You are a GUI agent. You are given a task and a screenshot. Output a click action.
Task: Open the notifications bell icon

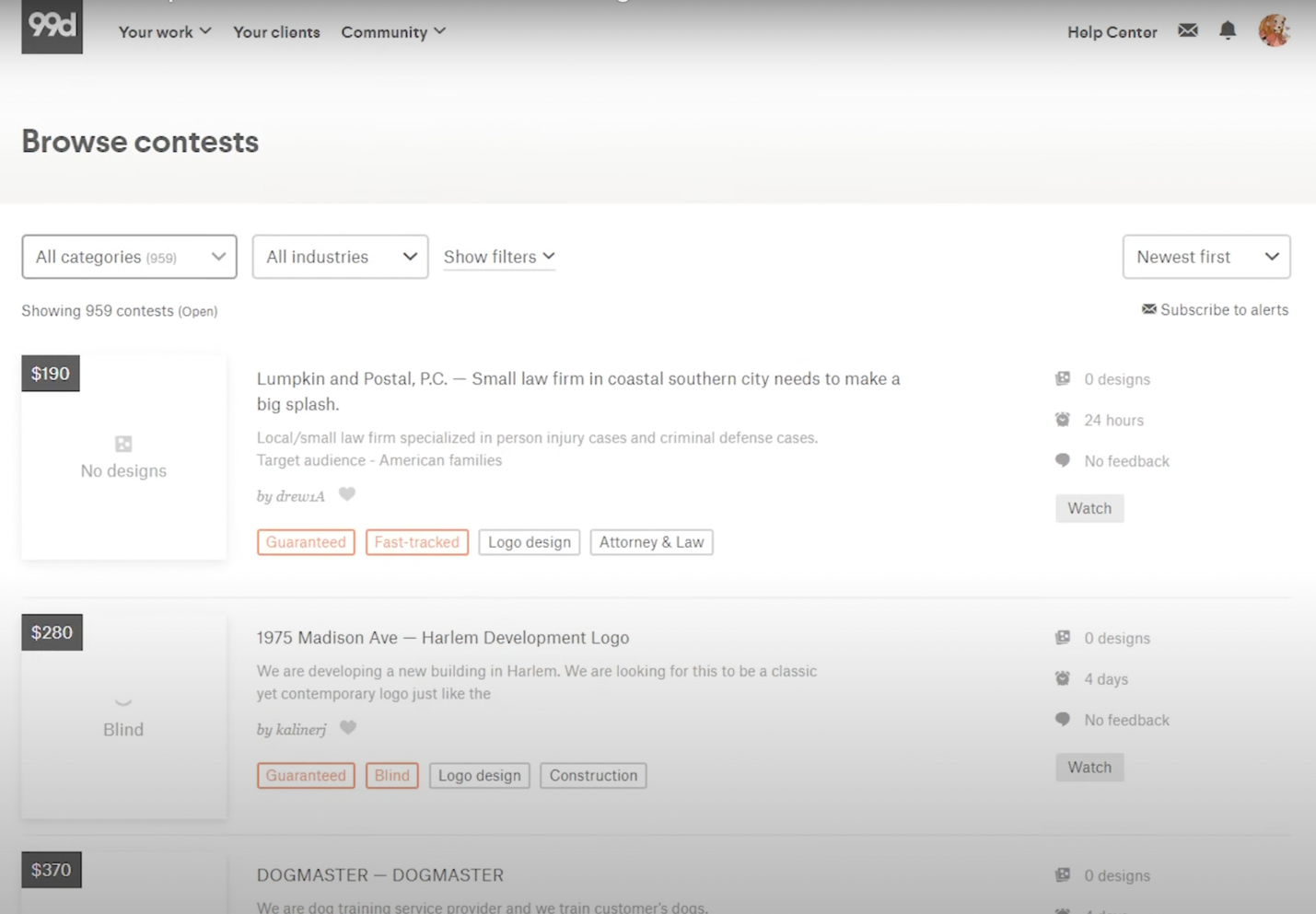pos(1227,31)
